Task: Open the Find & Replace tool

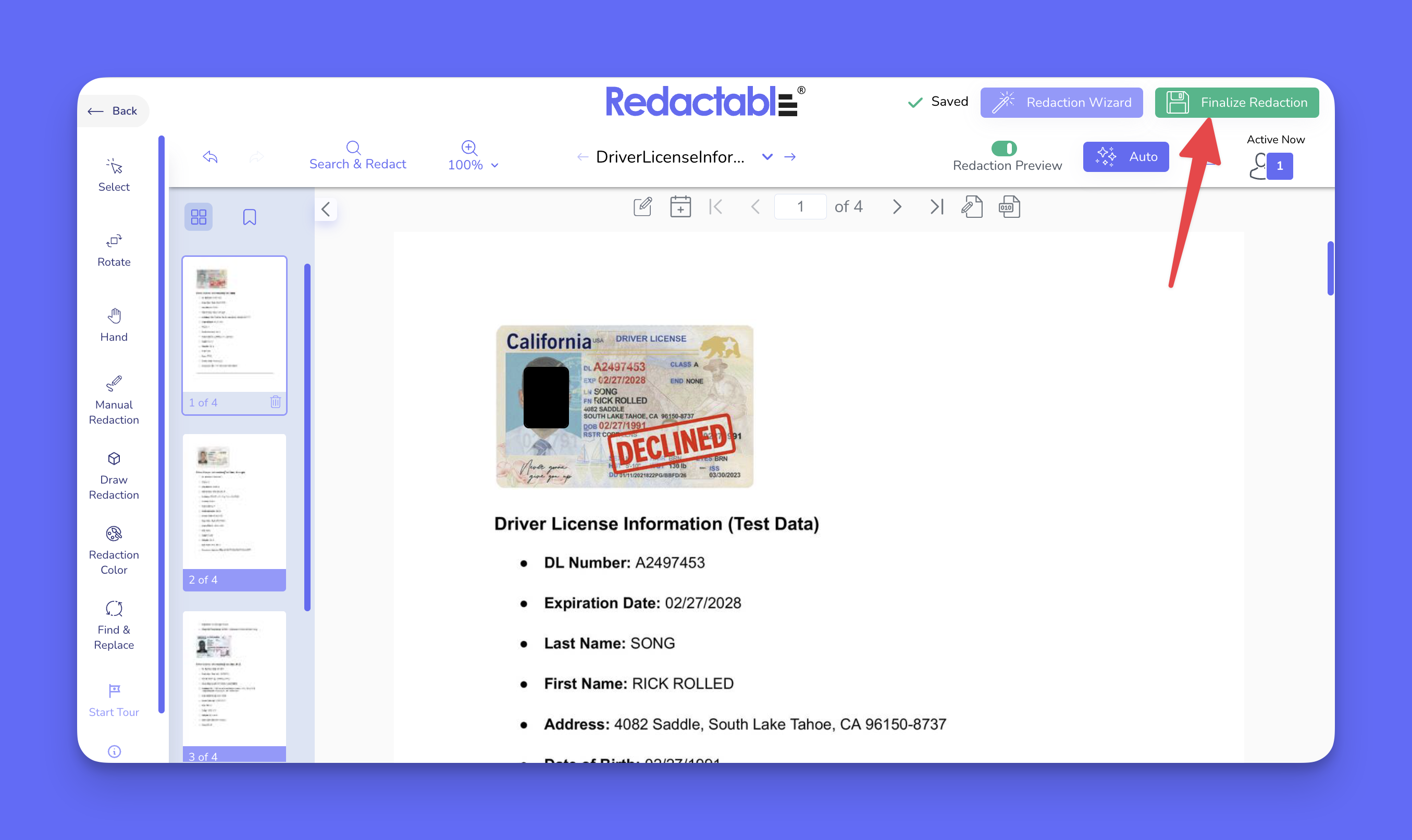Action: (114, 625)
